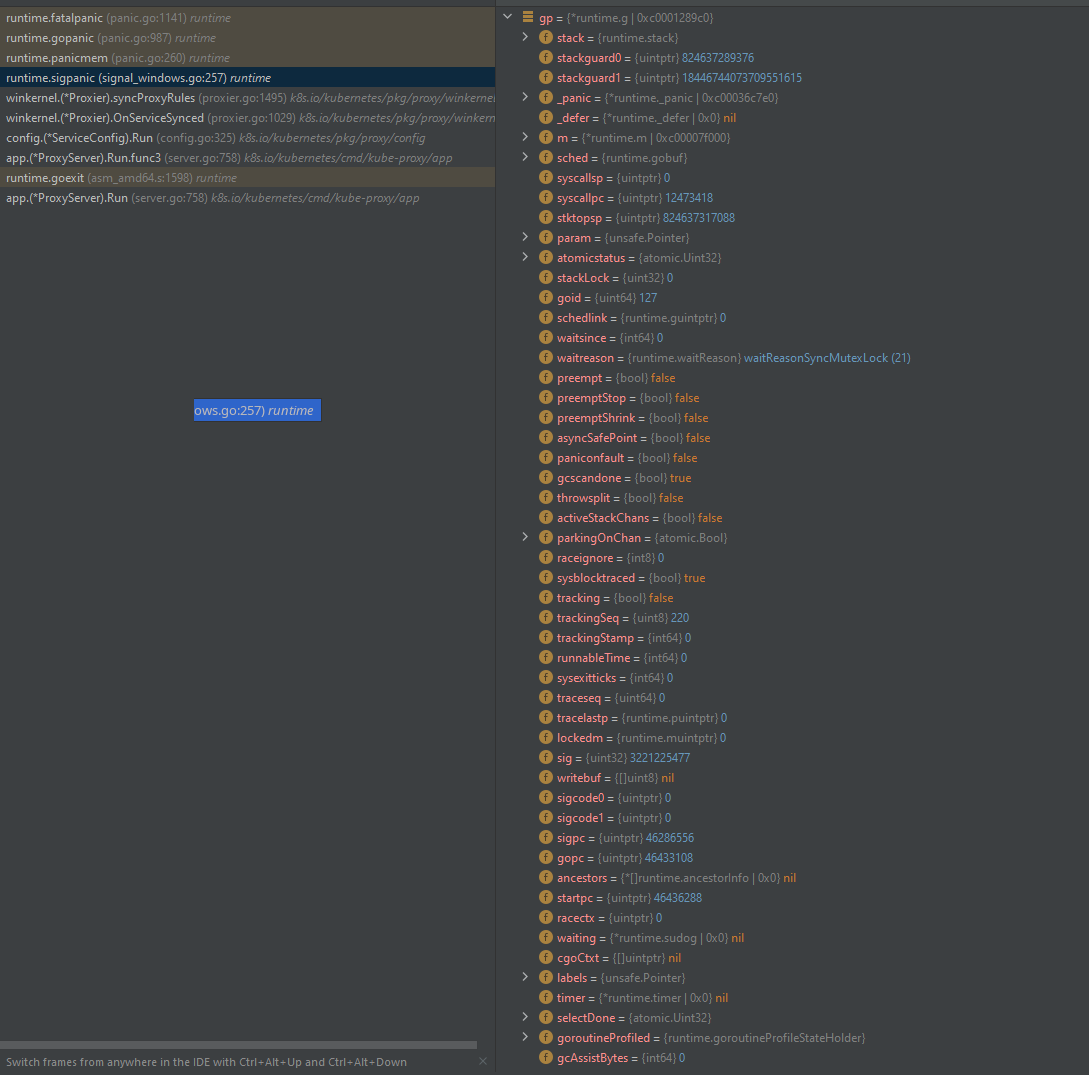Viewport: 1089px width, 1075px height.
Task: Select the gcAssistBytes variable row
Action: [792, 1058]
